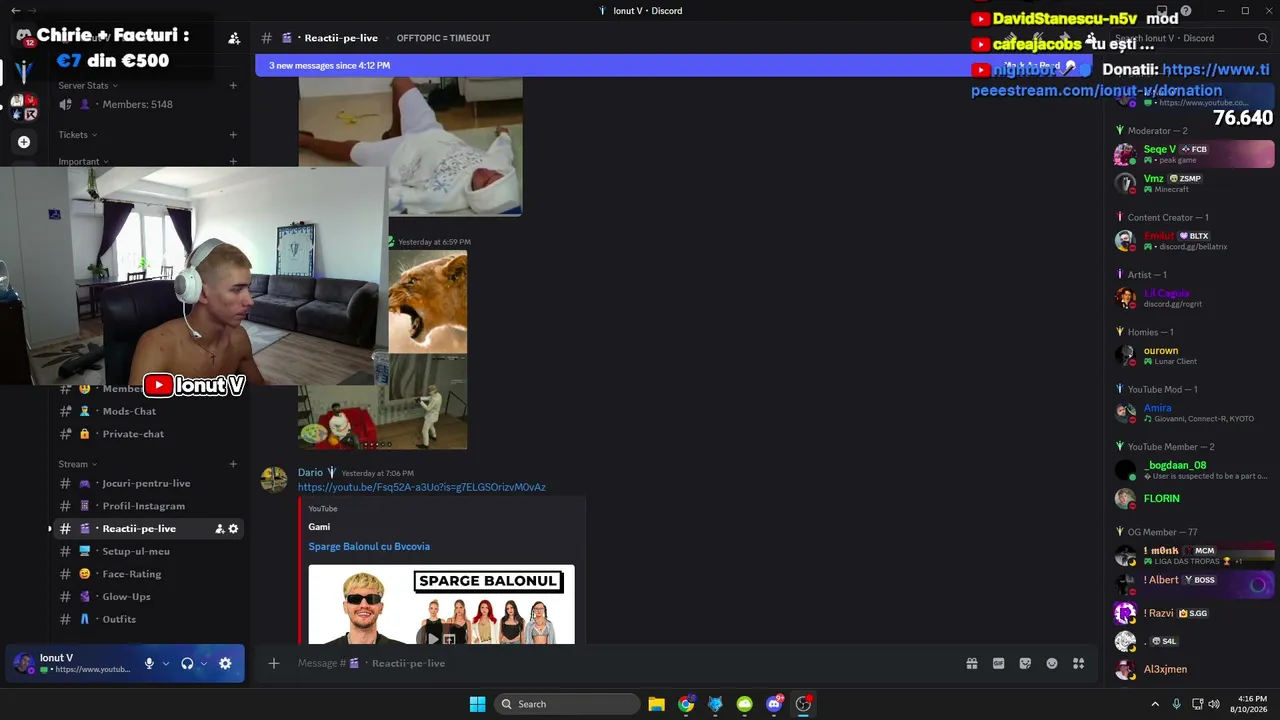Open the Private-chat channel
The width and height of the screenshot is (1280, 720).
click(149, 434)
